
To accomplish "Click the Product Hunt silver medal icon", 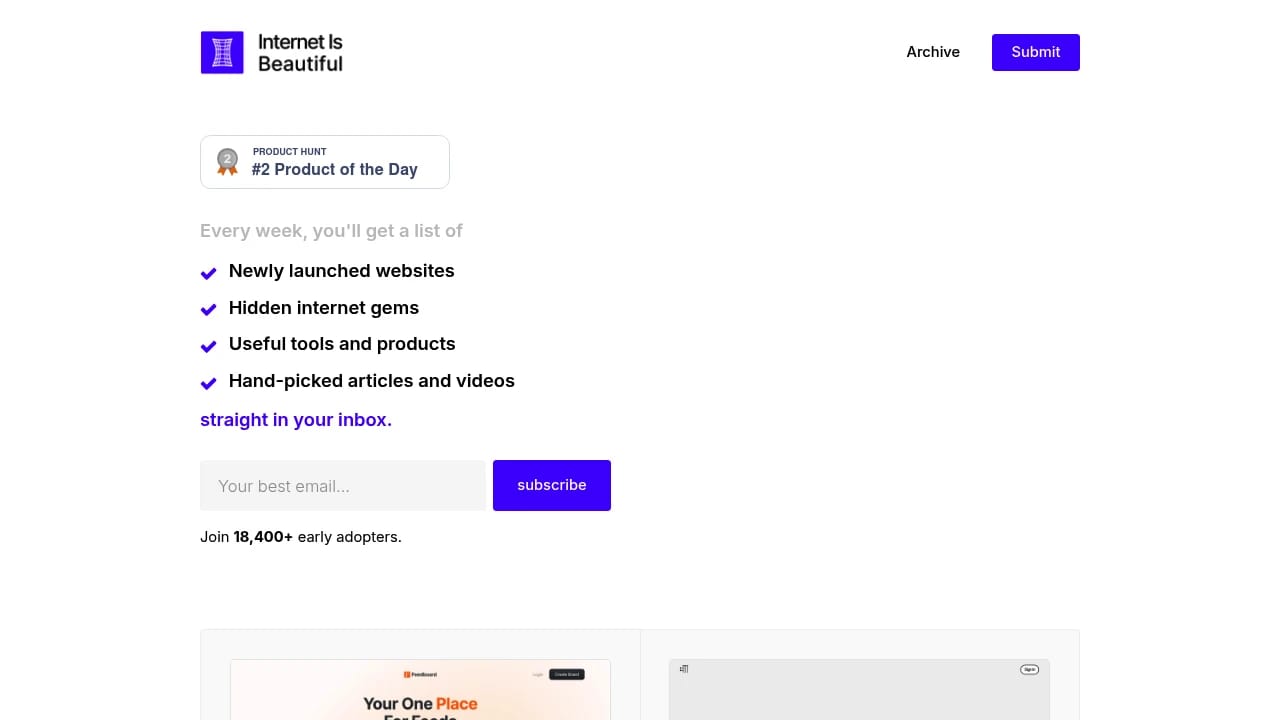I will (227, 161).
